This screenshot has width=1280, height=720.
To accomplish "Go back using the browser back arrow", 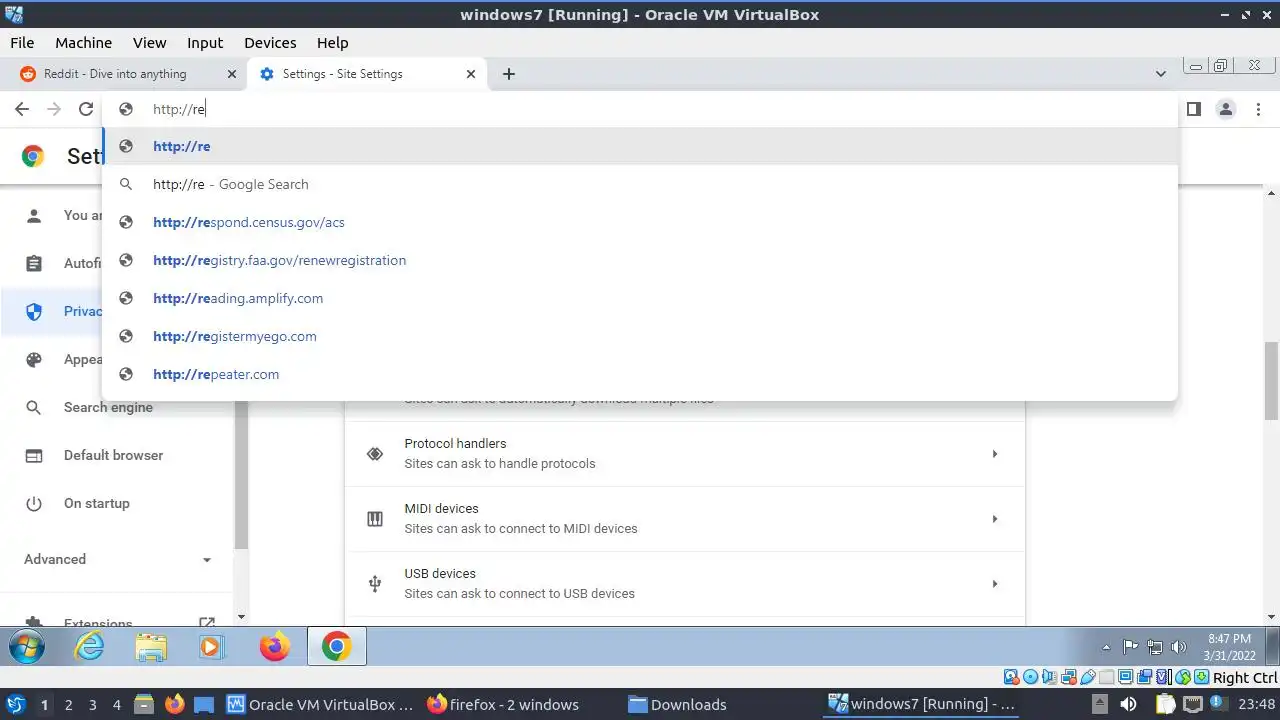I will pos(22,109).
